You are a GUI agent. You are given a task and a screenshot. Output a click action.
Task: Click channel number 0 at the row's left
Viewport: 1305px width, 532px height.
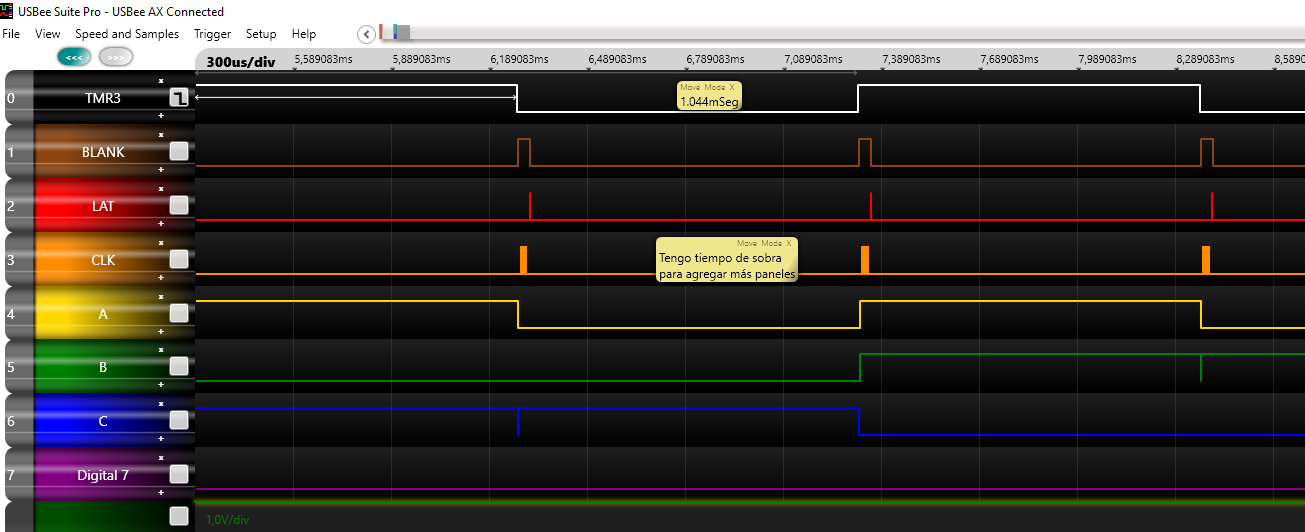[x=11, y=98]
